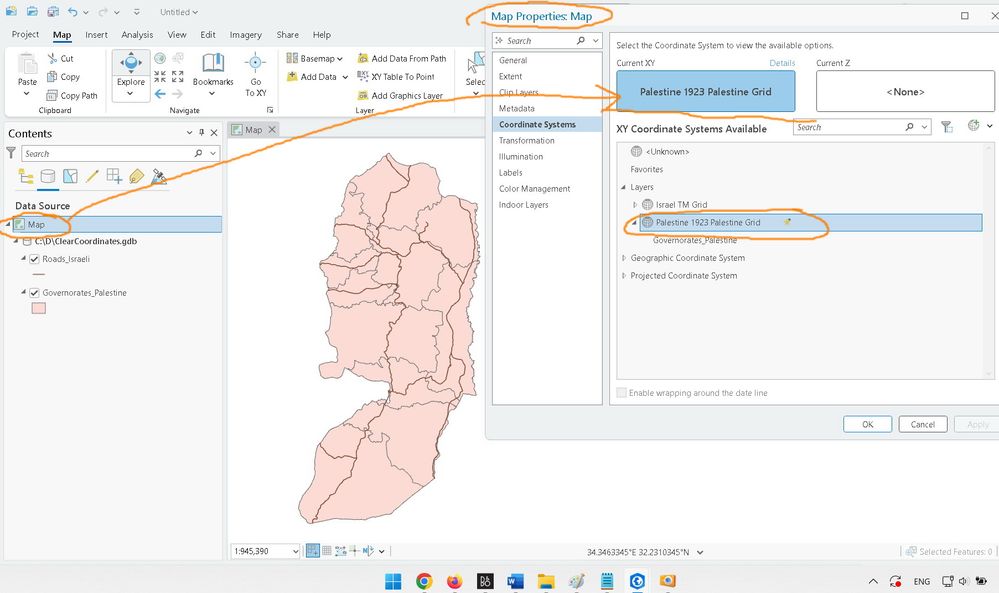Click Add Graphics Layer
The width and height of the screenshot is (999, 593).
(400, 96)
